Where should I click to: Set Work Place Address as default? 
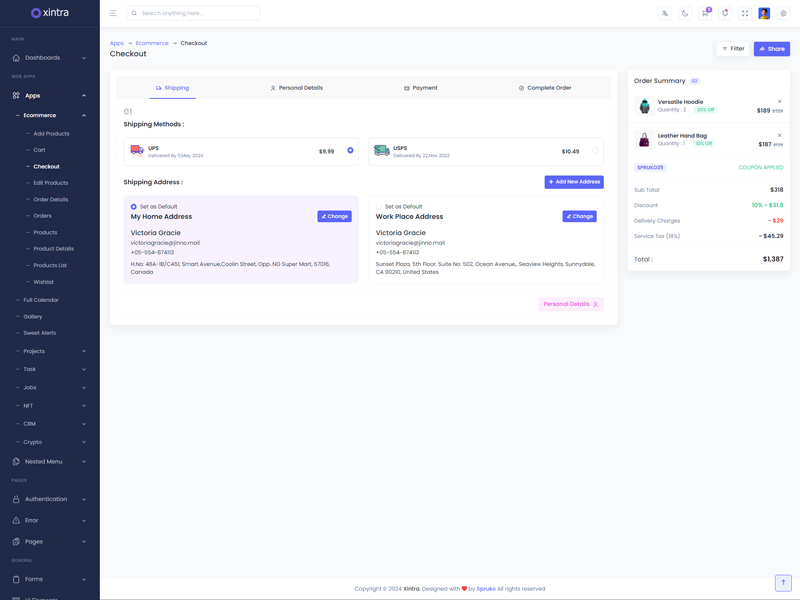point(379,207)
